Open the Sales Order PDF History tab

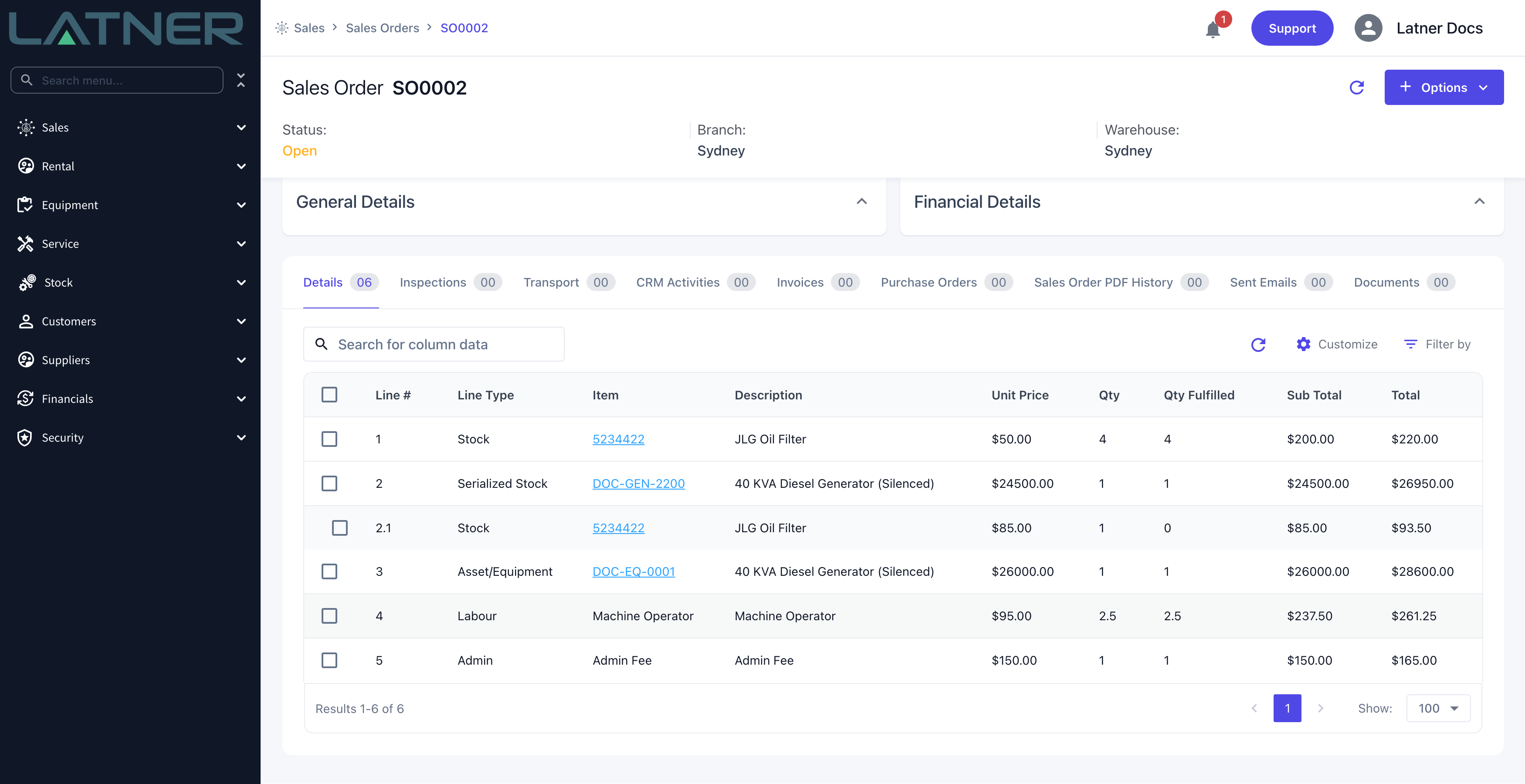click(1121, 282)
